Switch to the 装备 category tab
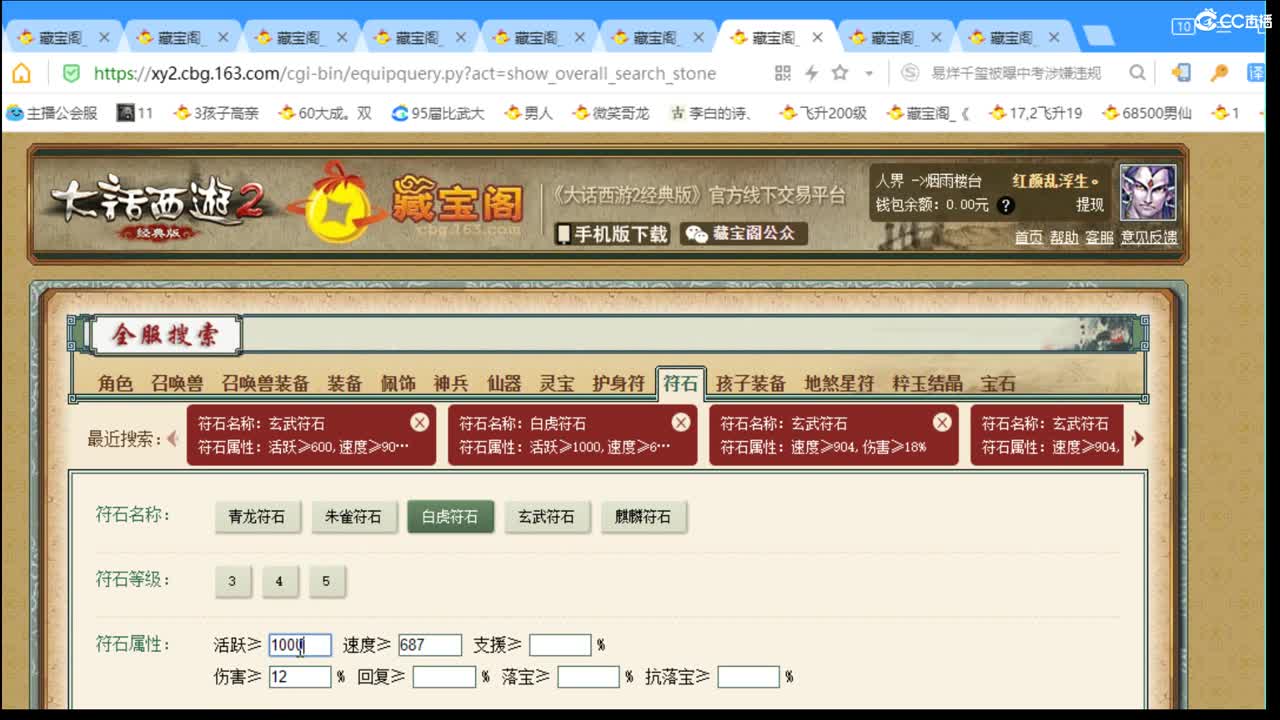The image size is (1280, 720). tap(345, 384)
